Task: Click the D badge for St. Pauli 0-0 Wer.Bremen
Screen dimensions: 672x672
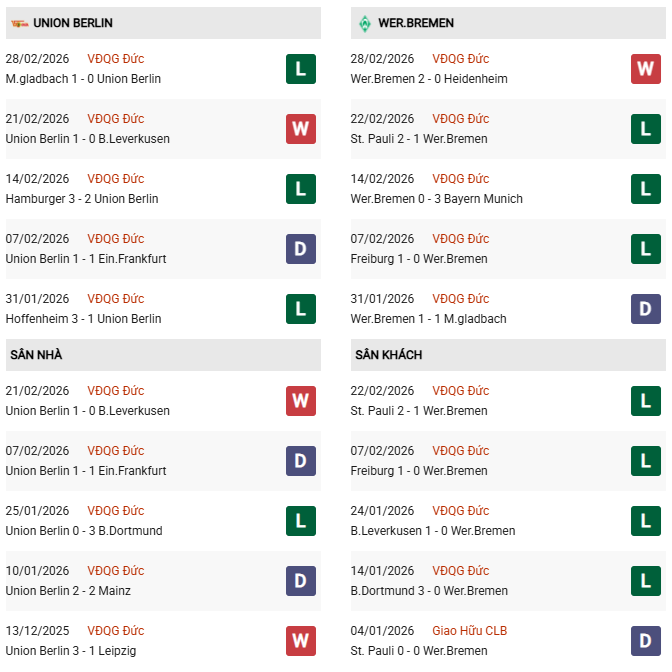Action: pyautogui.click(x=645, y=641)
